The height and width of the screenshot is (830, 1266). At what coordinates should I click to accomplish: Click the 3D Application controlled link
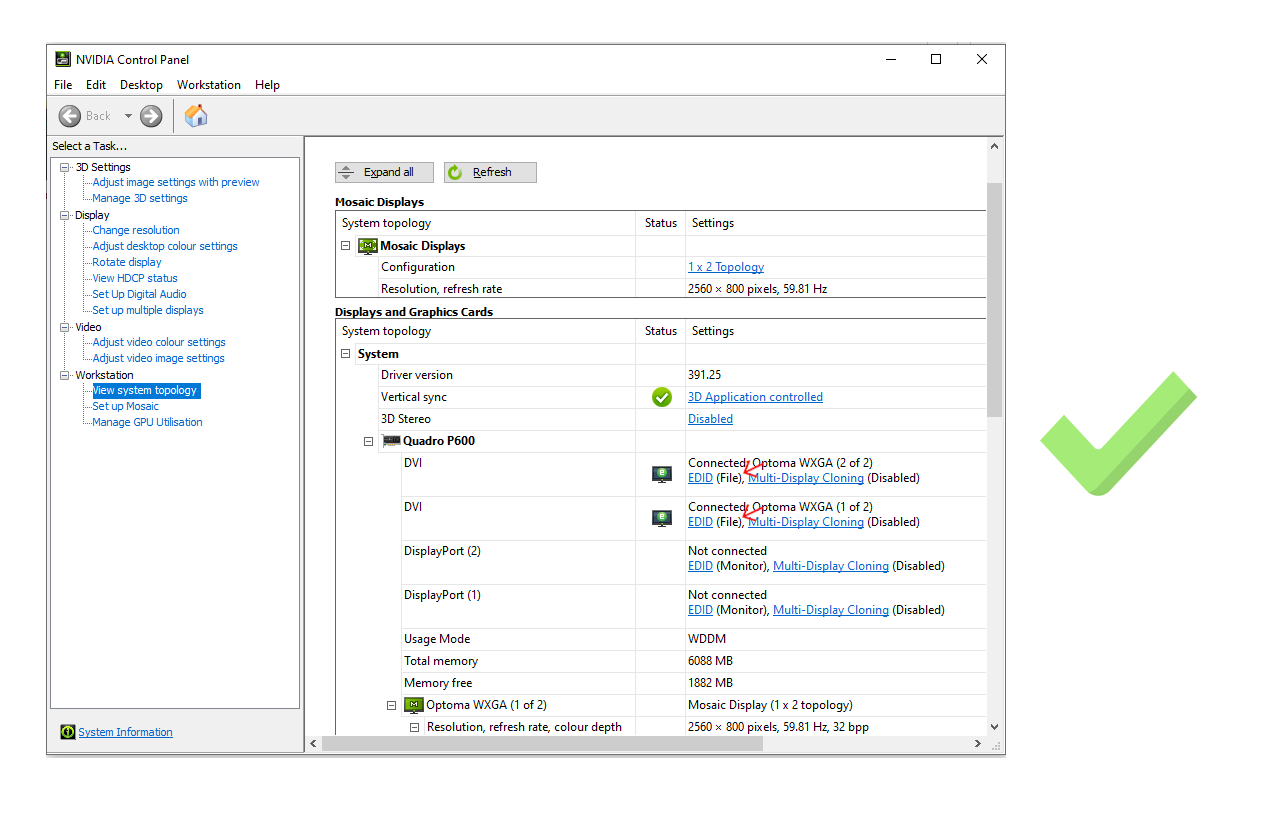755,397
